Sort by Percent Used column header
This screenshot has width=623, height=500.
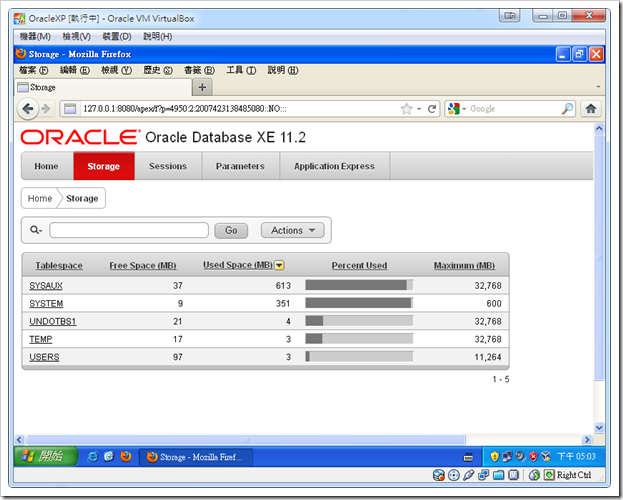359,266
